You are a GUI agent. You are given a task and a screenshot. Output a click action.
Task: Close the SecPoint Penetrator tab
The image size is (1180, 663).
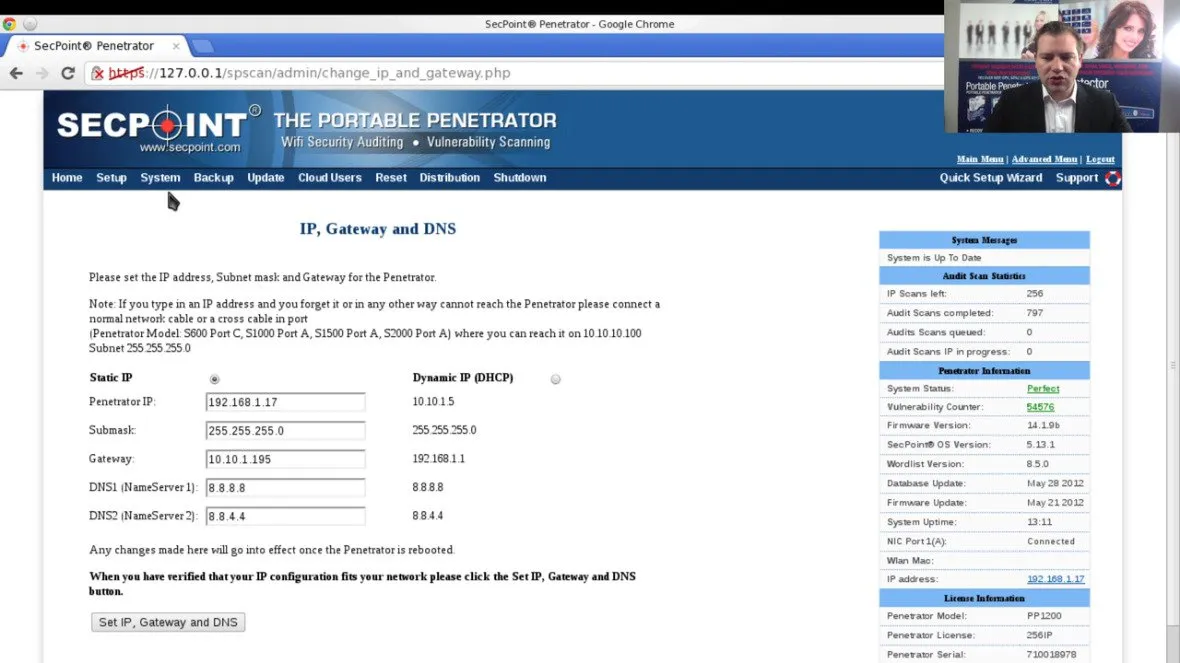(x=176, y=46)
